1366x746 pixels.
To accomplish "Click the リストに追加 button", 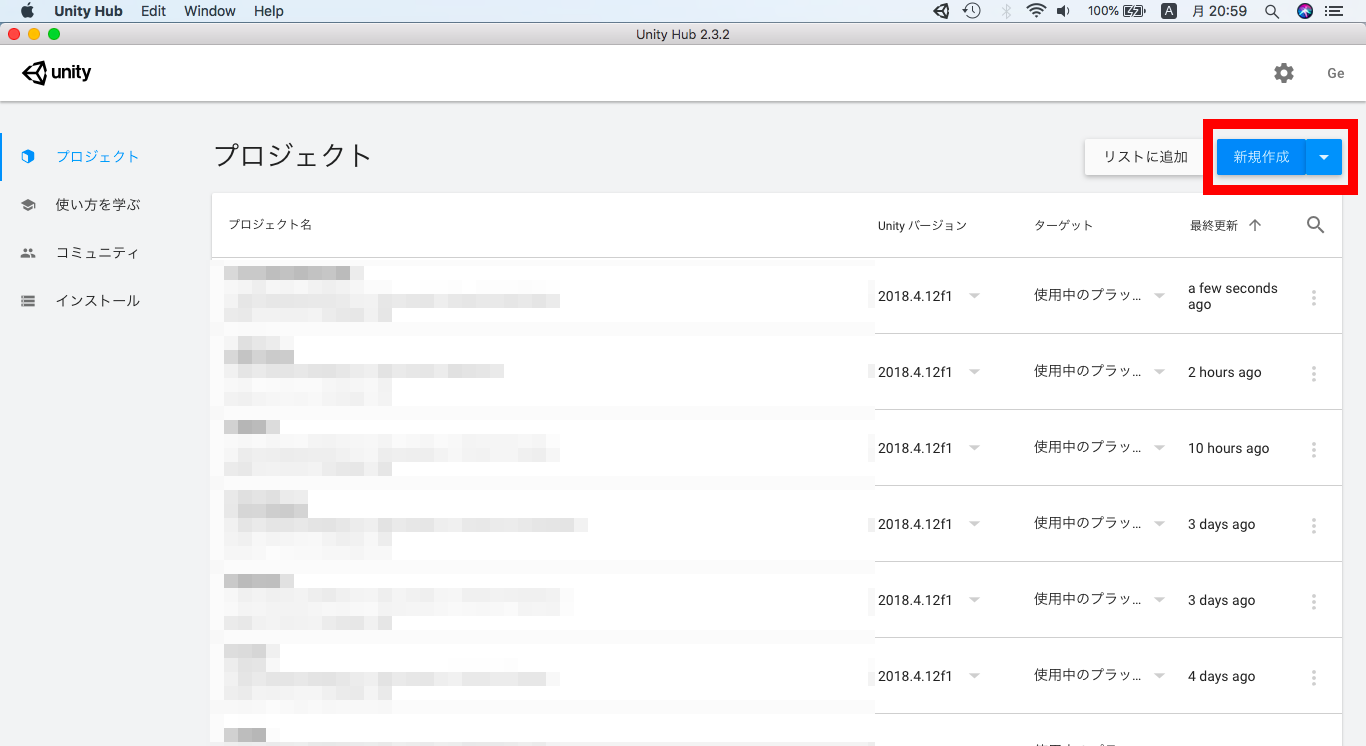I will coord(1145,157).
